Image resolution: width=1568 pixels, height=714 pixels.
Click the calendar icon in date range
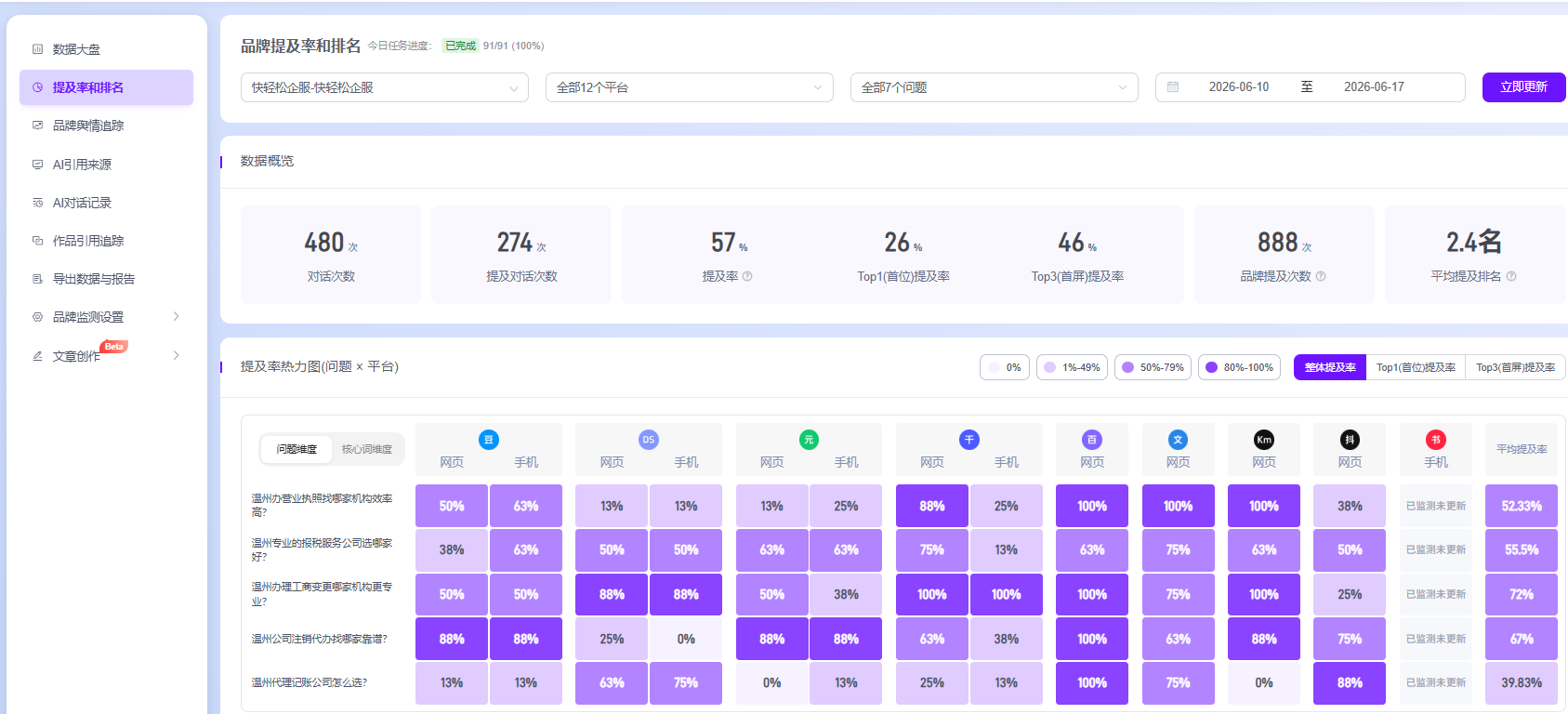1173,87
